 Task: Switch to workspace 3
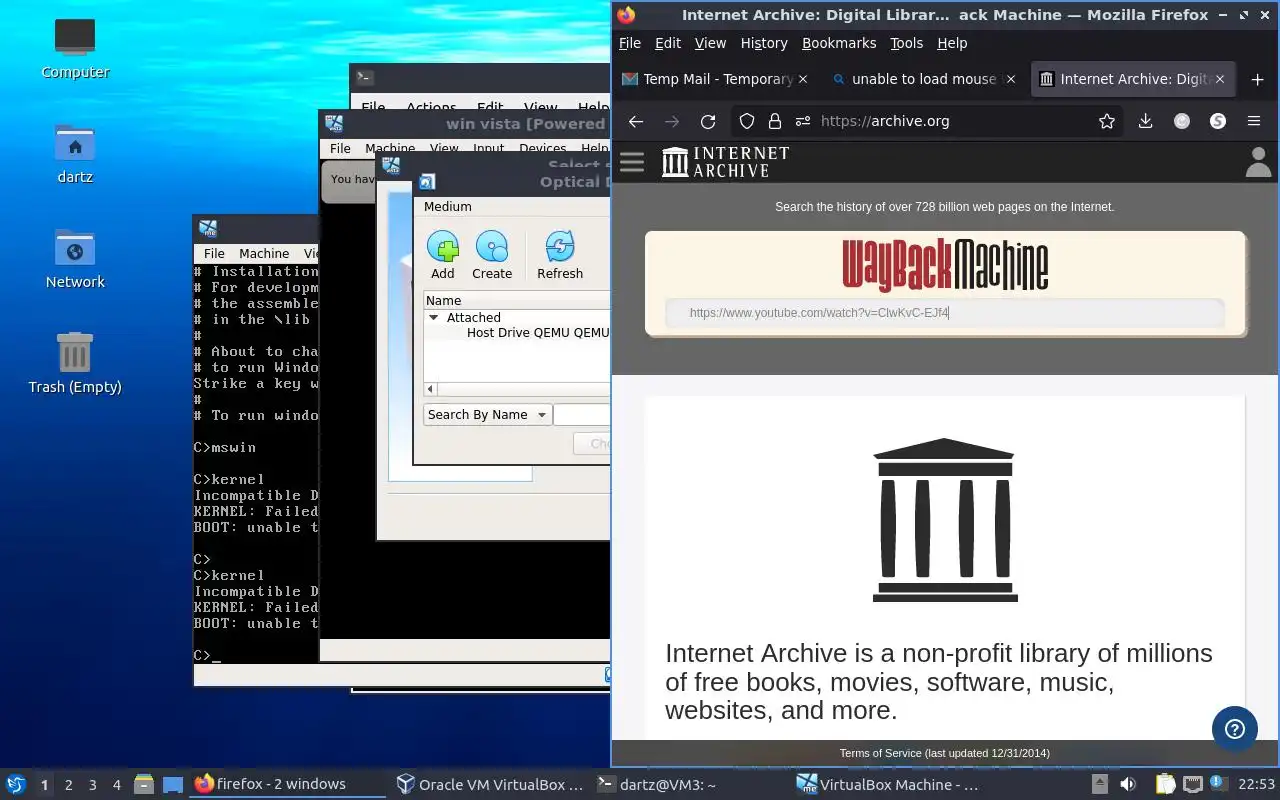(92, 785)
